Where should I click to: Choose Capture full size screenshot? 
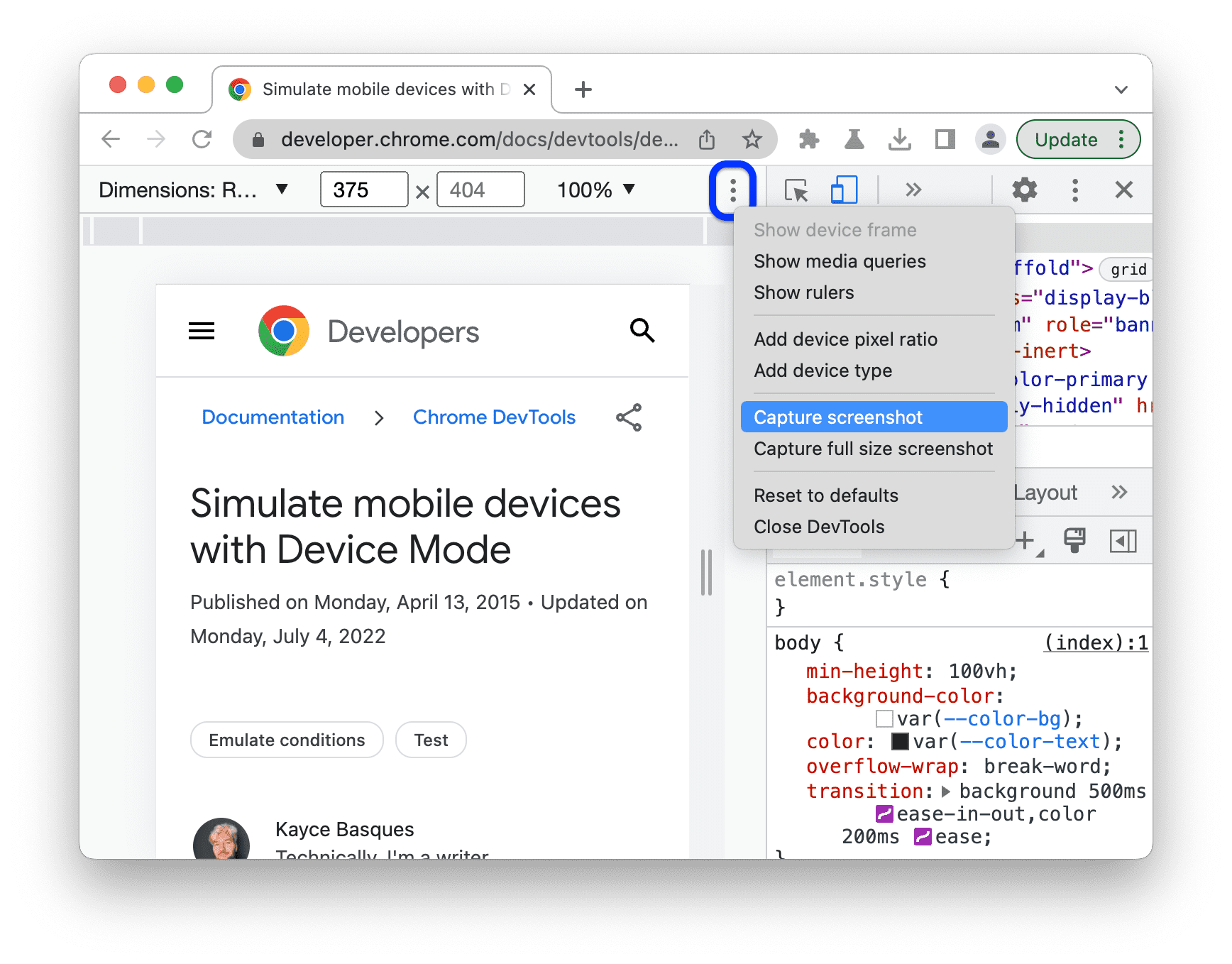click(x=873, y=449)
